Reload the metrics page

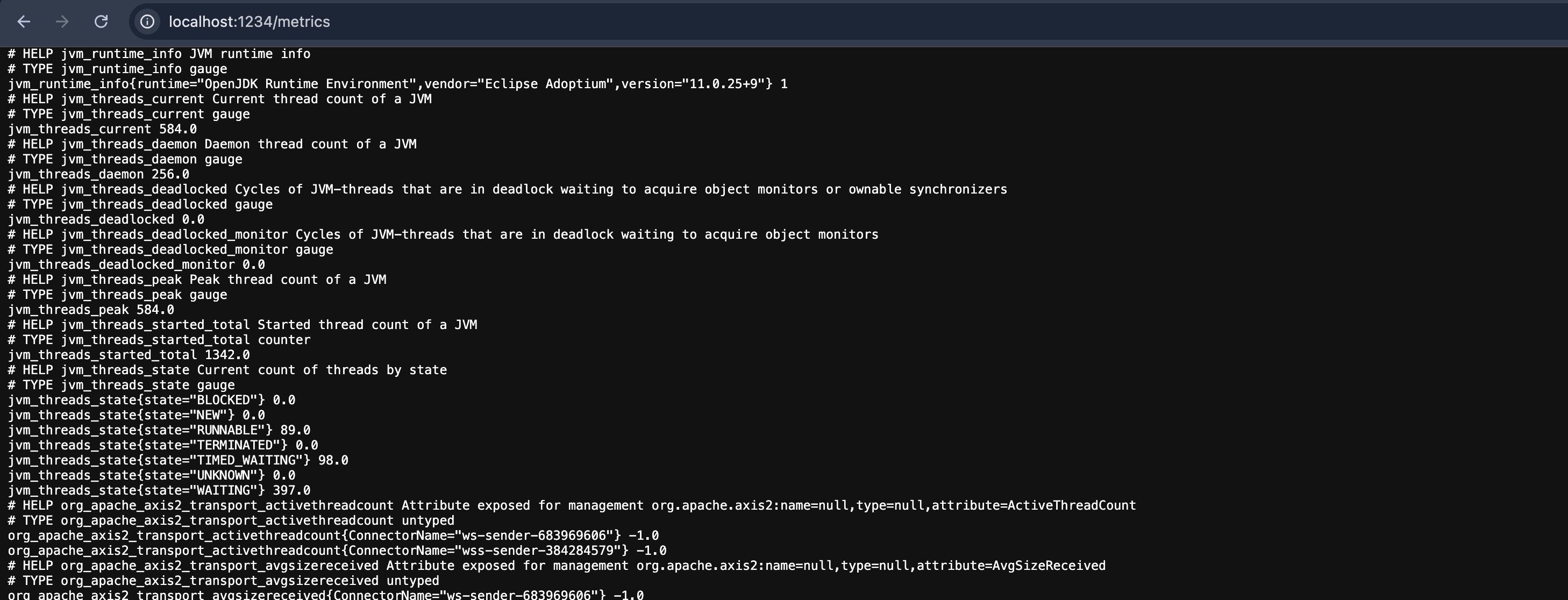[101, 22]
